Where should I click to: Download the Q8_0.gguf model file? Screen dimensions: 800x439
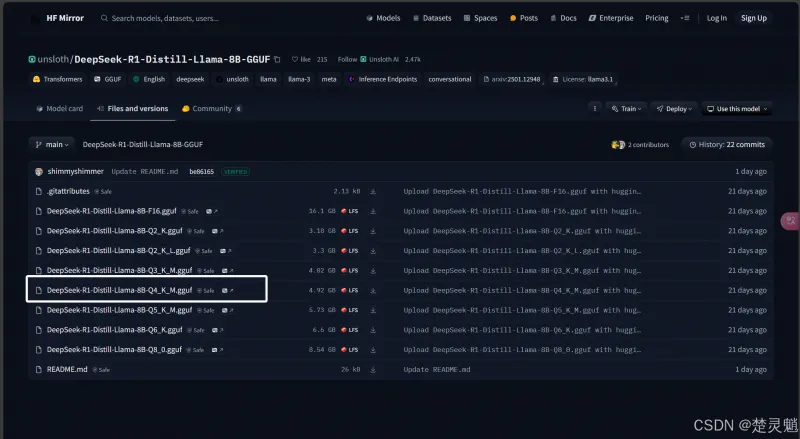pos(373,349)
